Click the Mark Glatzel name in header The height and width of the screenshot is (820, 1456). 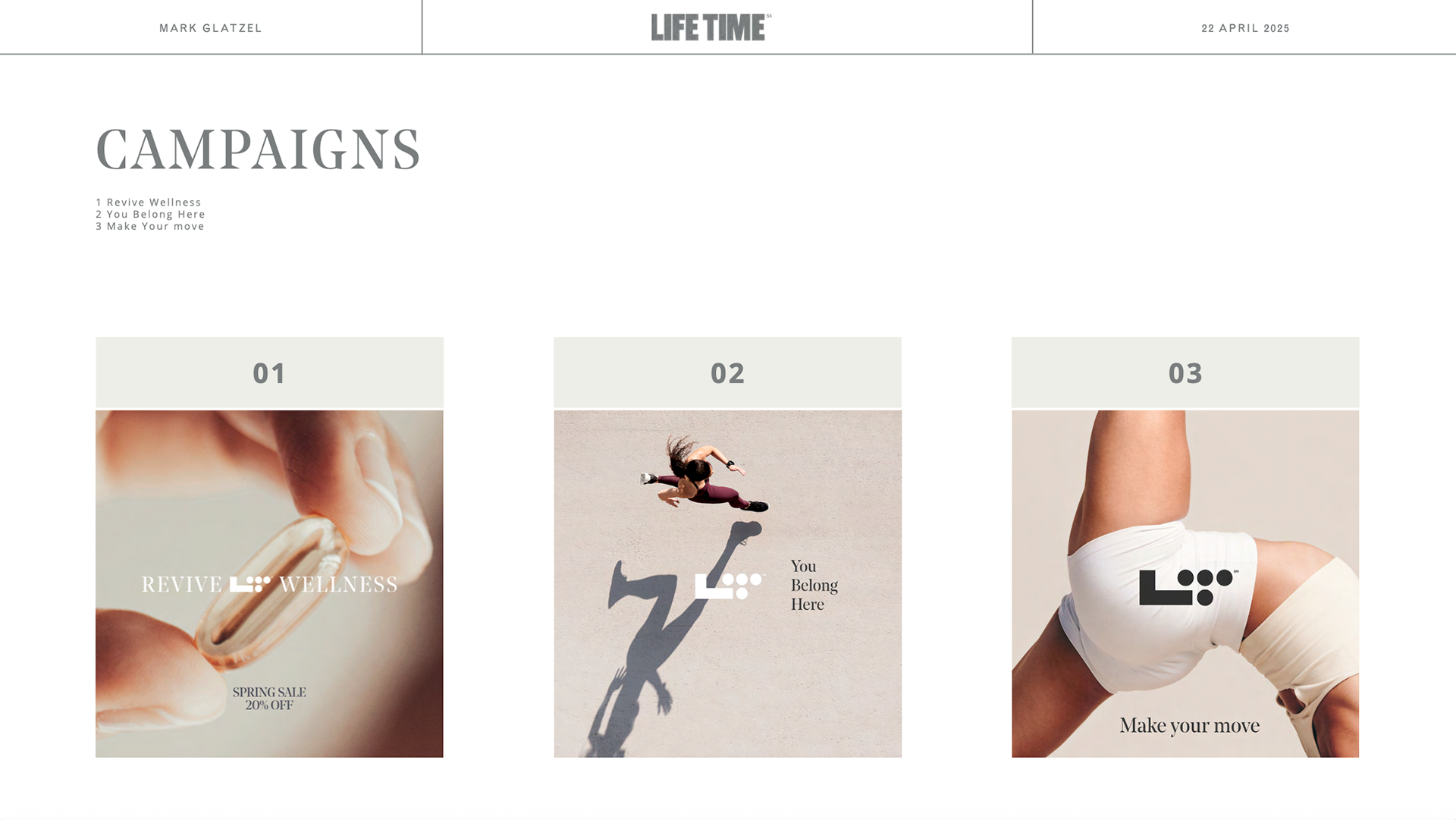211,28
